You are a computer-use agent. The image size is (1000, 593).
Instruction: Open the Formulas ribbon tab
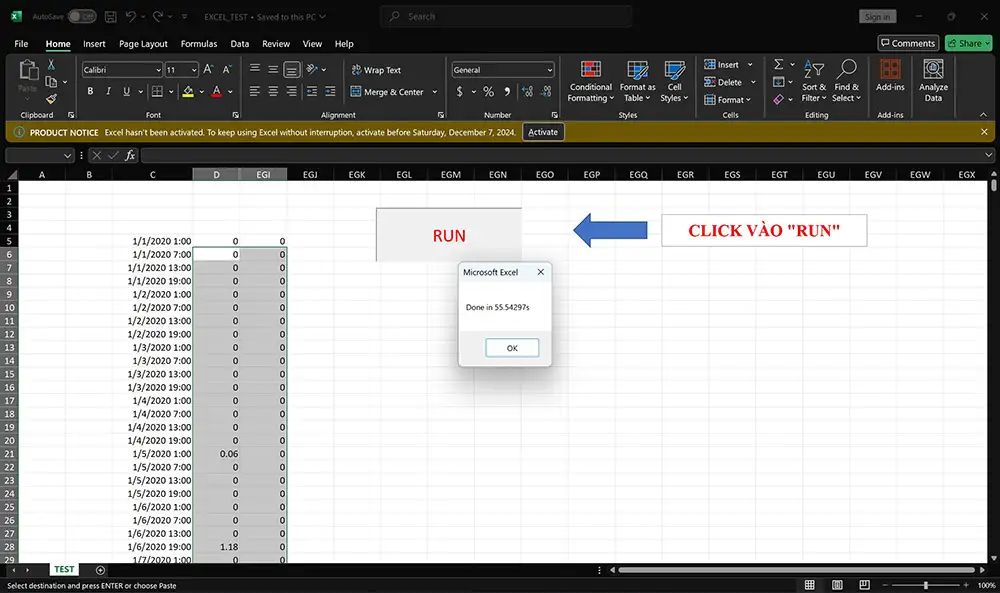[199, 44]
